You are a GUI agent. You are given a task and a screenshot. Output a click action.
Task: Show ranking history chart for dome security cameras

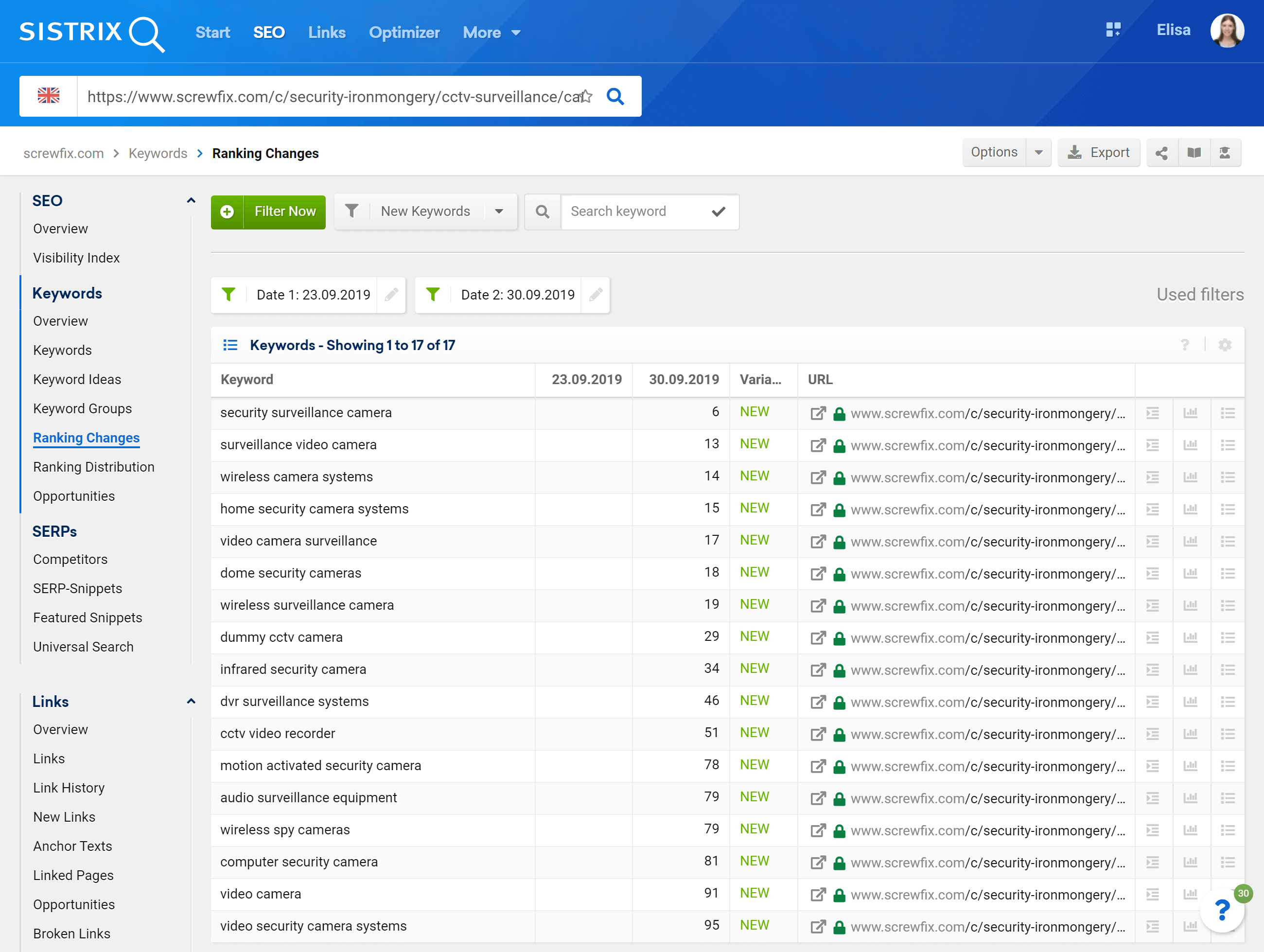click(x=1190, y=573)
